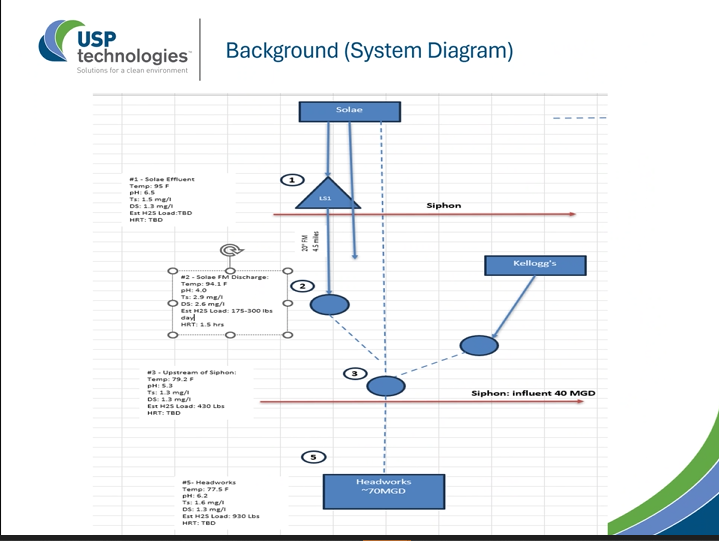Select the blue ellipse below Kellogg's box
The image size is (719, 541).
pos(479,345)
